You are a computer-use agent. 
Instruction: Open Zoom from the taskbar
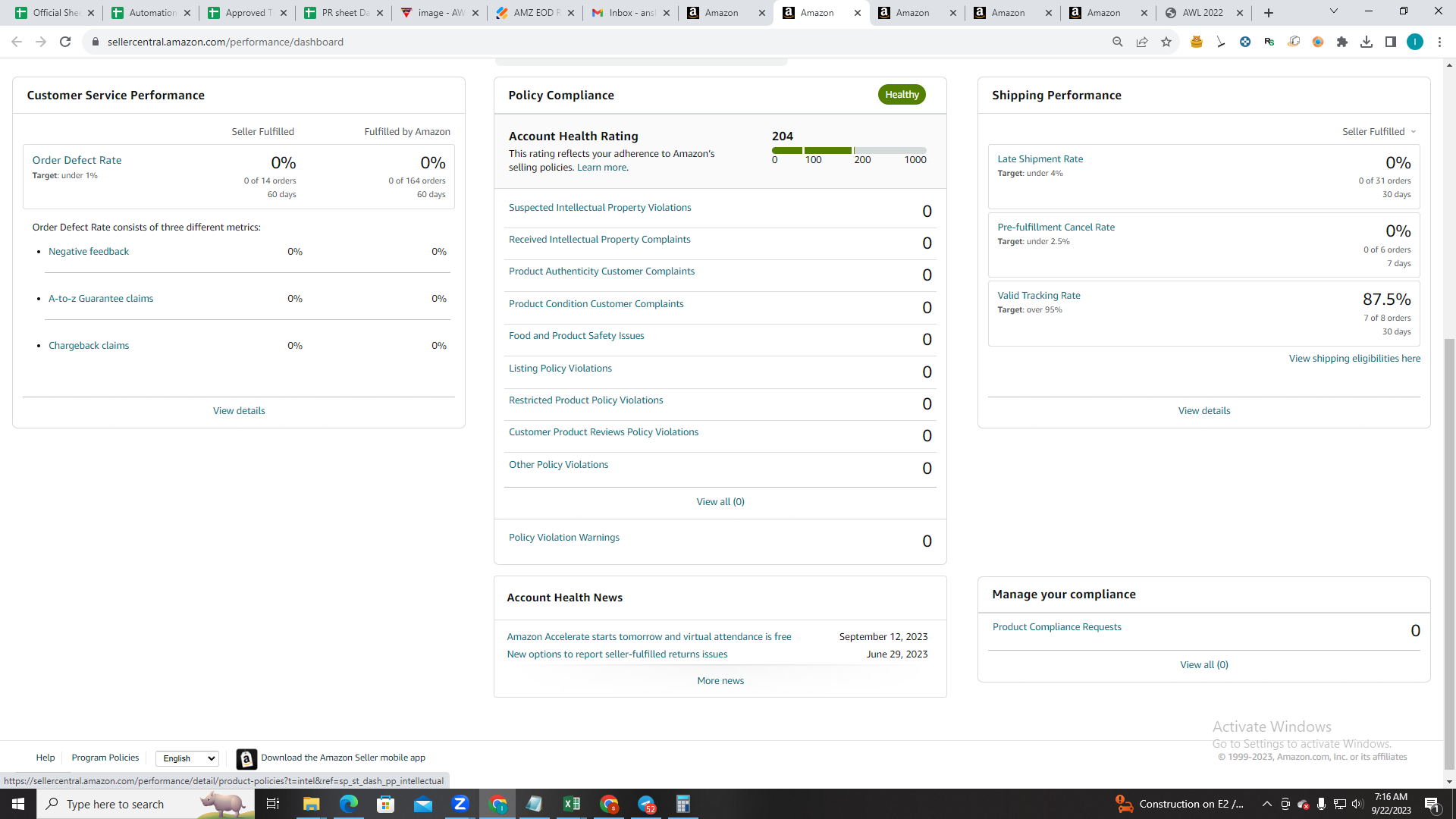(x=460, y=804)
